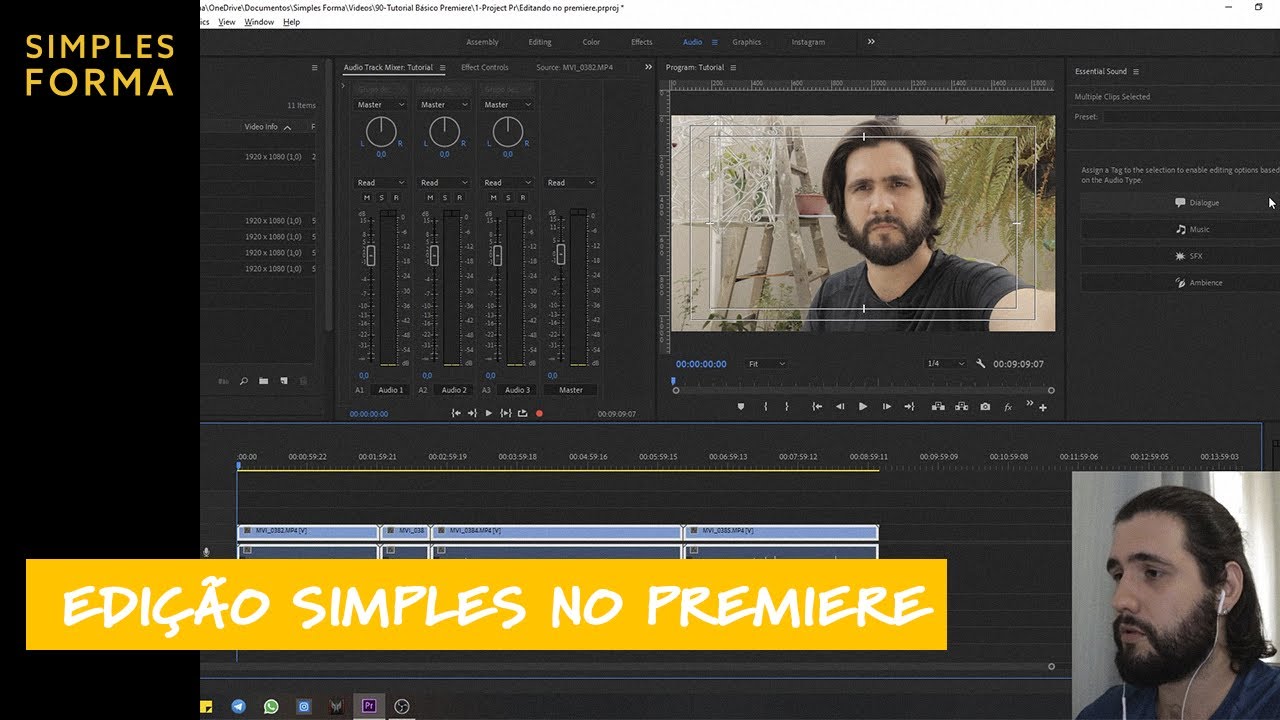Viewport: 1280px width, 720px height.
Task: Click Go to Out in Audio Track Mixer
Action: (x=472, y=413)
